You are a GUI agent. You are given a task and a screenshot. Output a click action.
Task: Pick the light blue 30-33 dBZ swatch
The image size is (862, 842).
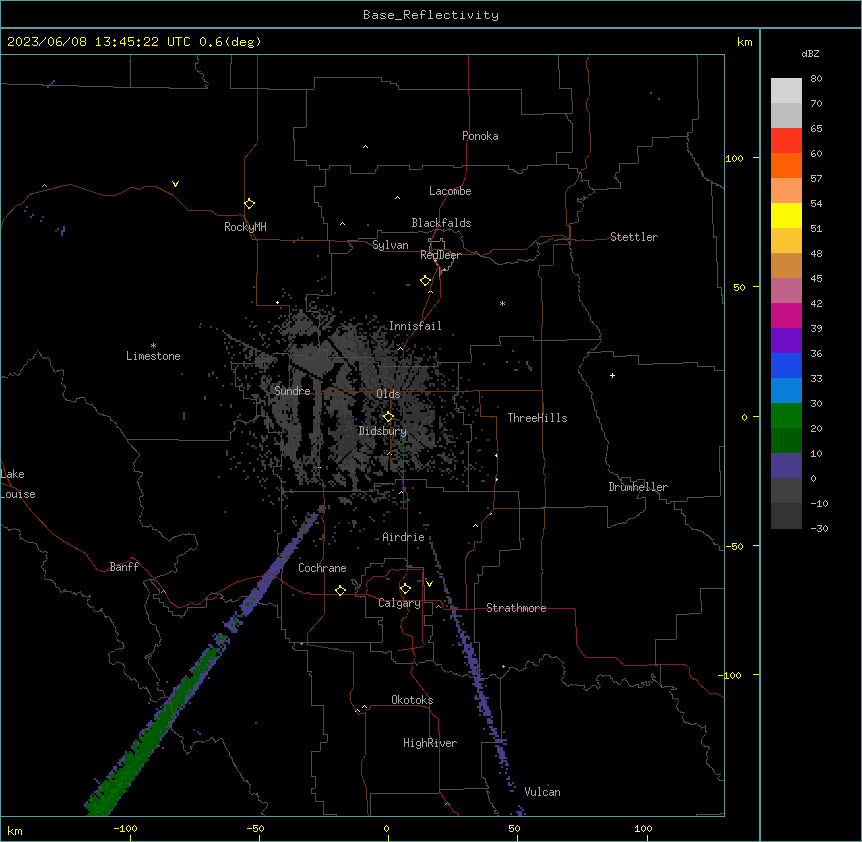tap(786, 391)
